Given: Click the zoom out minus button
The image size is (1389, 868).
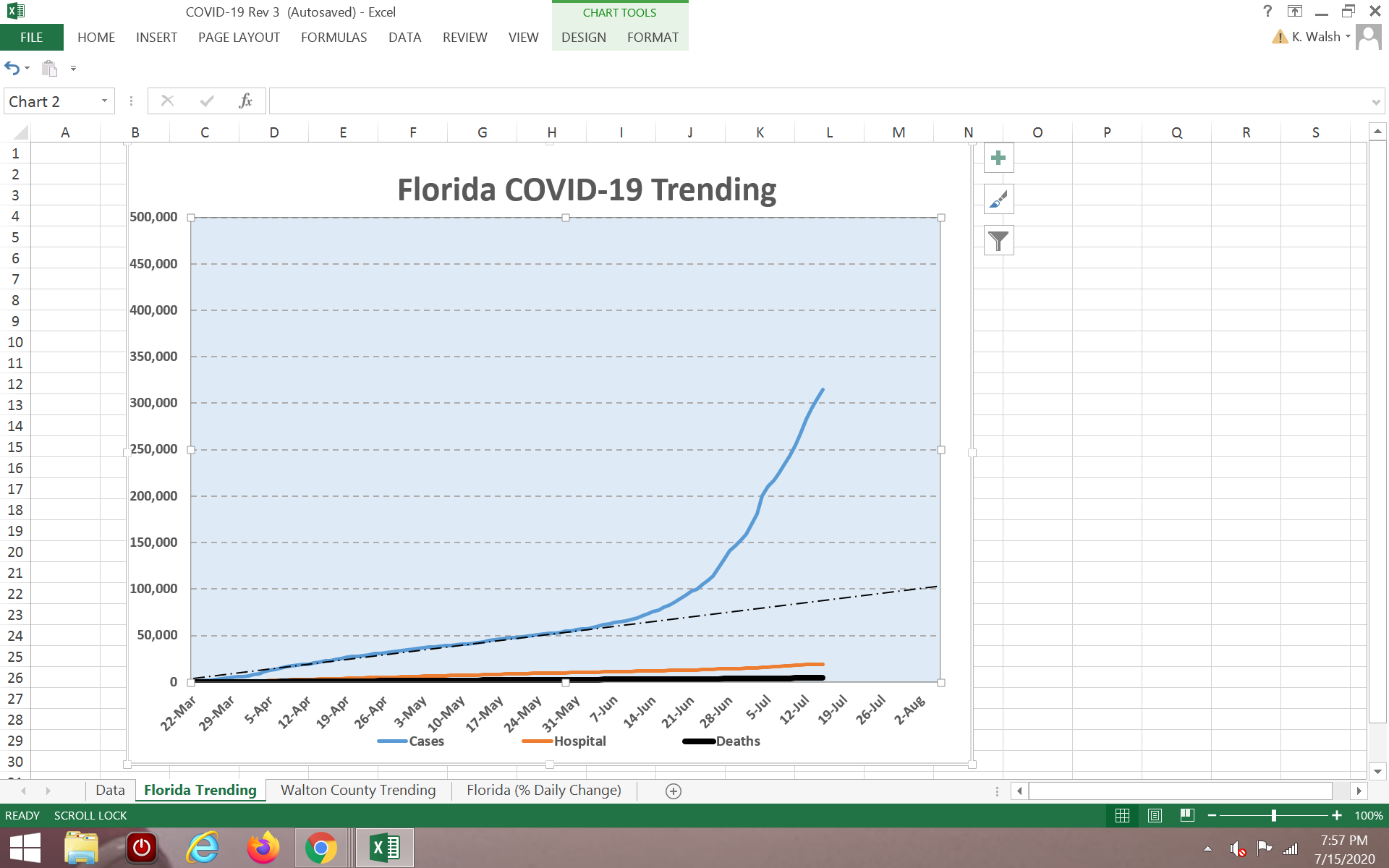Looking at the screenshot, I should (x=1212, y=815).
